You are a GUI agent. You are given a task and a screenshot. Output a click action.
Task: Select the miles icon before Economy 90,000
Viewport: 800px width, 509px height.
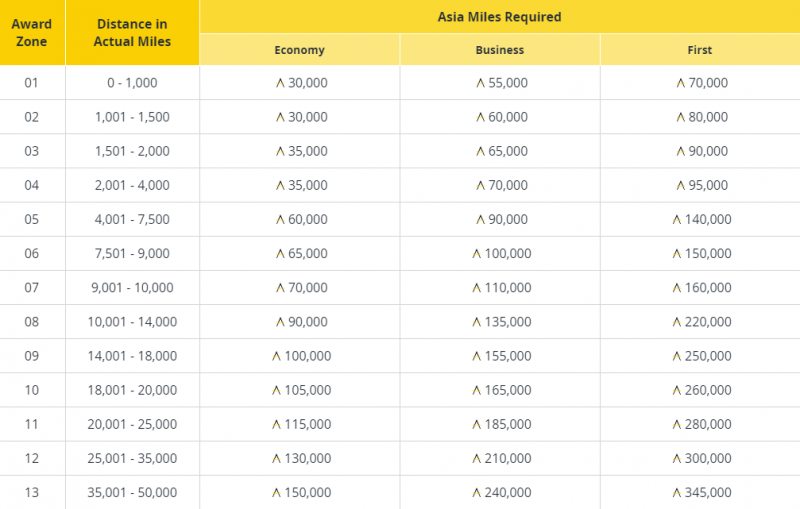pos(281,322)
